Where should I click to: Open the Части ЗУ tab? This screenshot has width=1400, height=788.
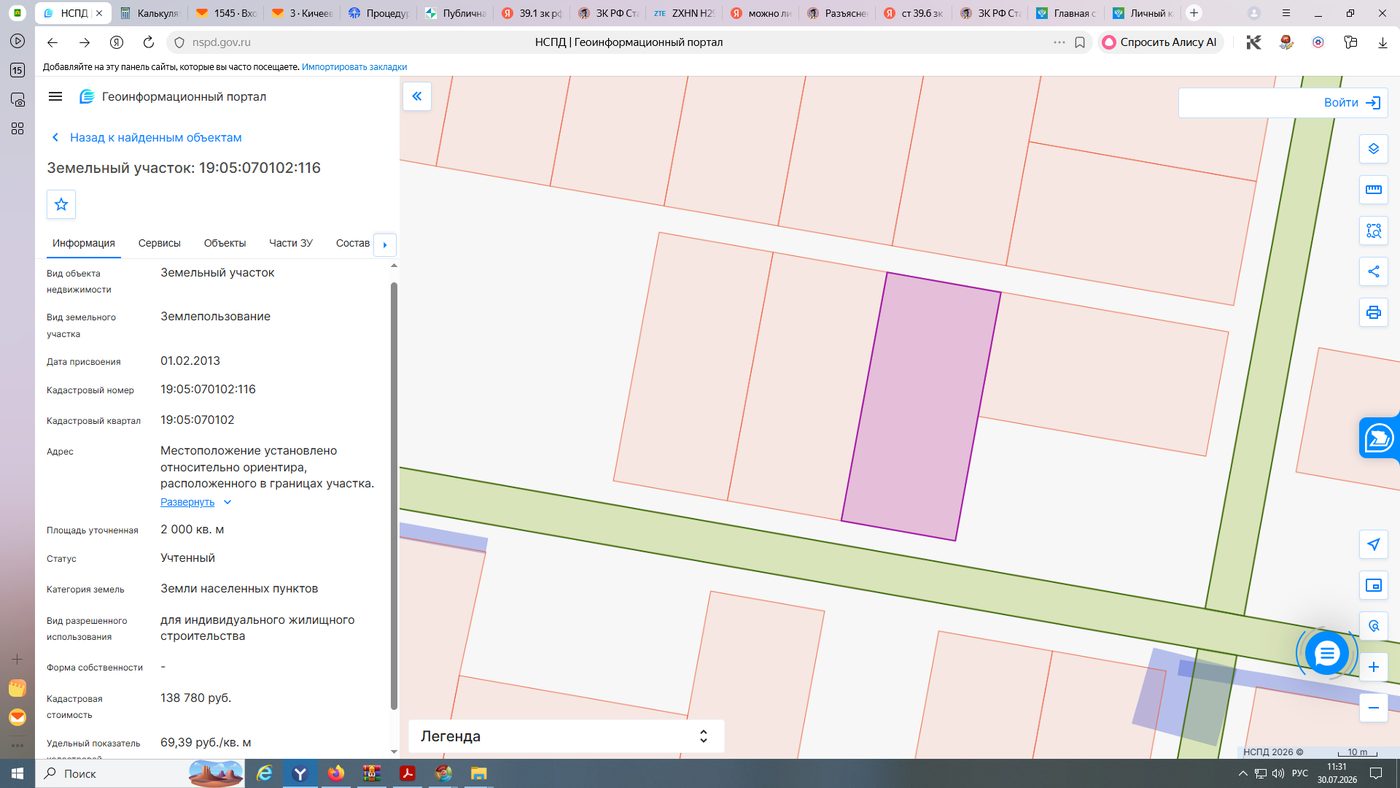coord(291,243)
